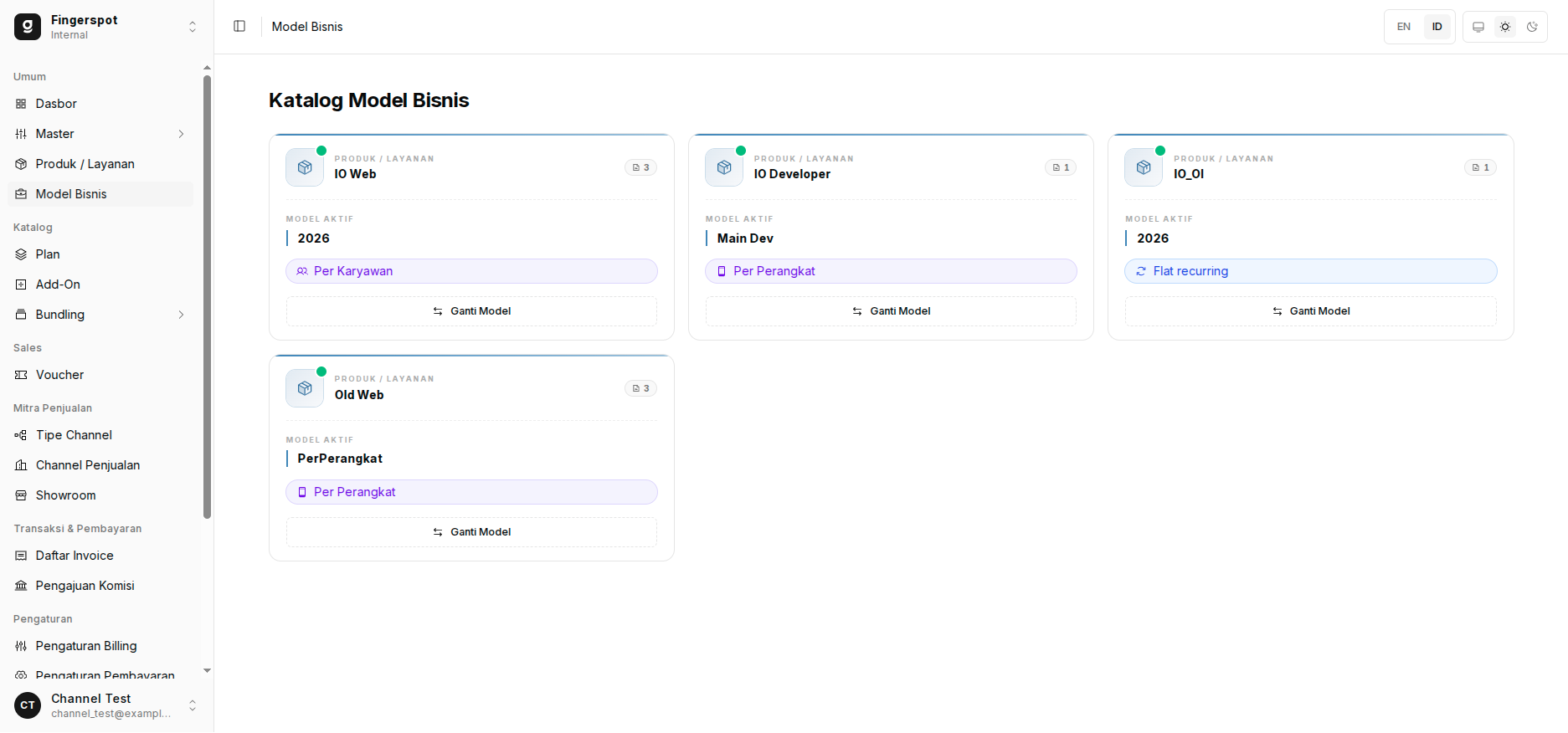This screenshot has width=1568, height=733.
Task: Click the IO Developer model count badge
Action: click(x=1061, y=167)
